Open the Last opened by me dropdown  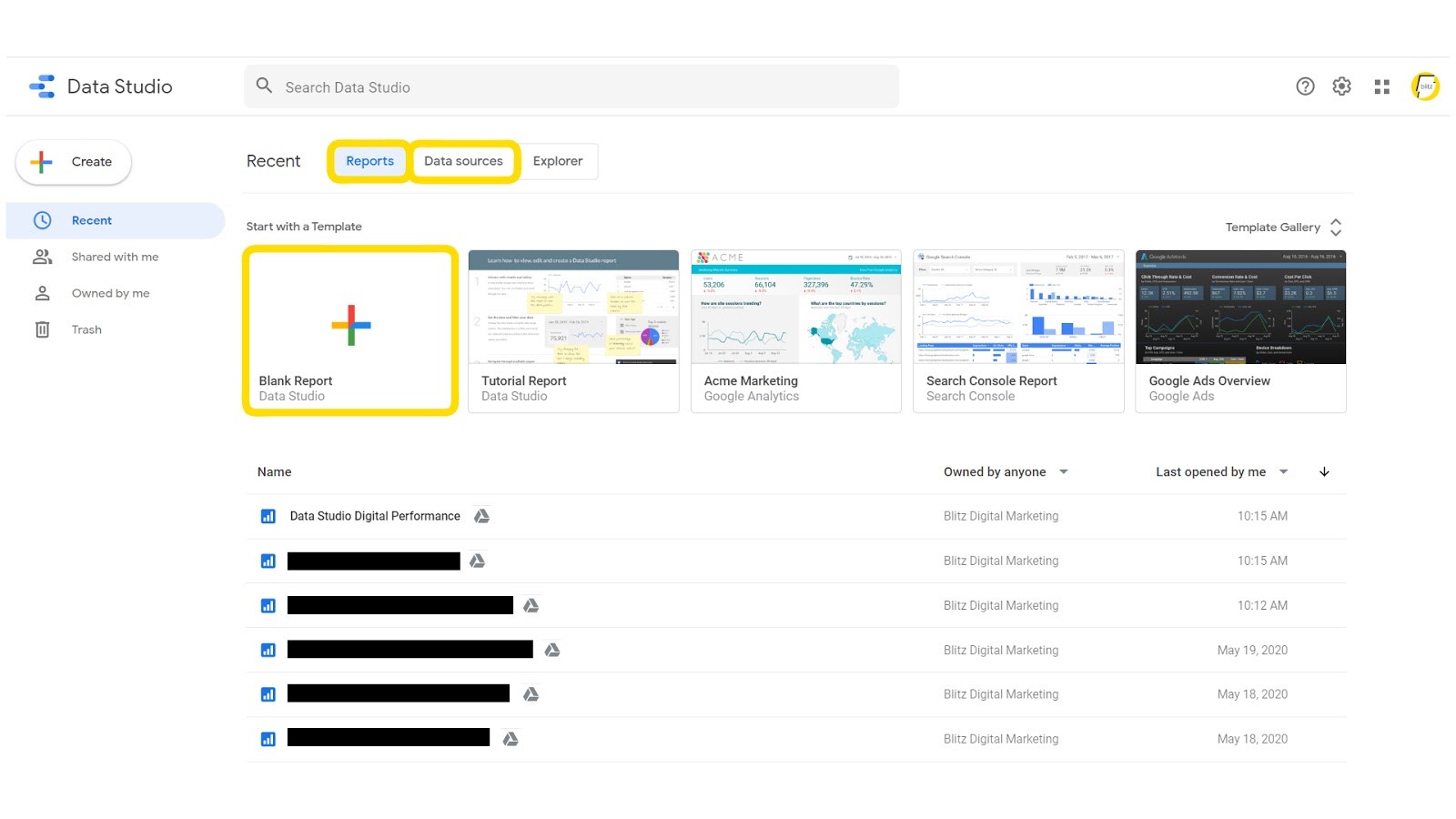[x=1222, y=471]
